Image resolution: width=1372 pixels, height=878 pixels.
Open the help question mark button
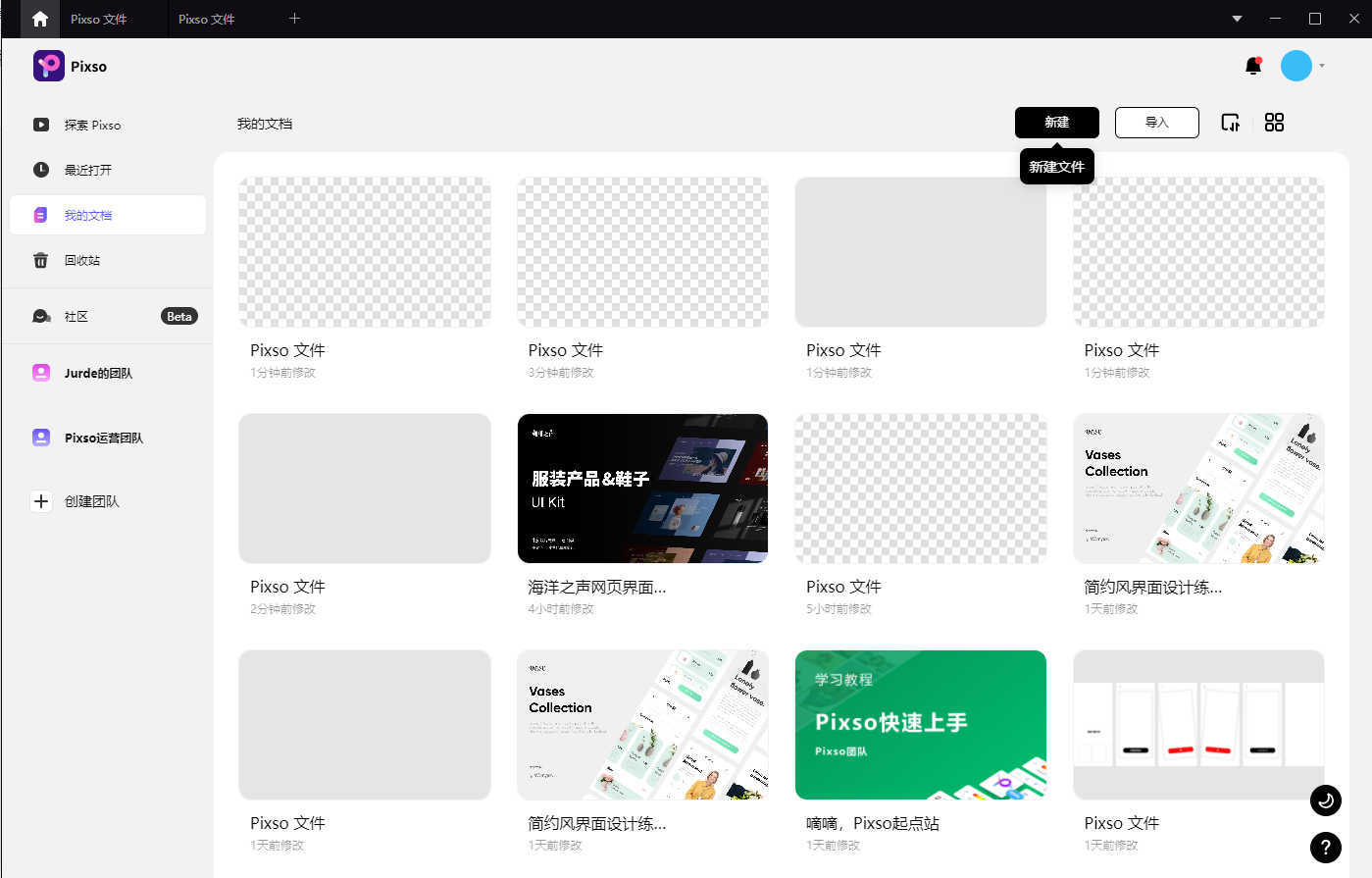coord(1326,848)
